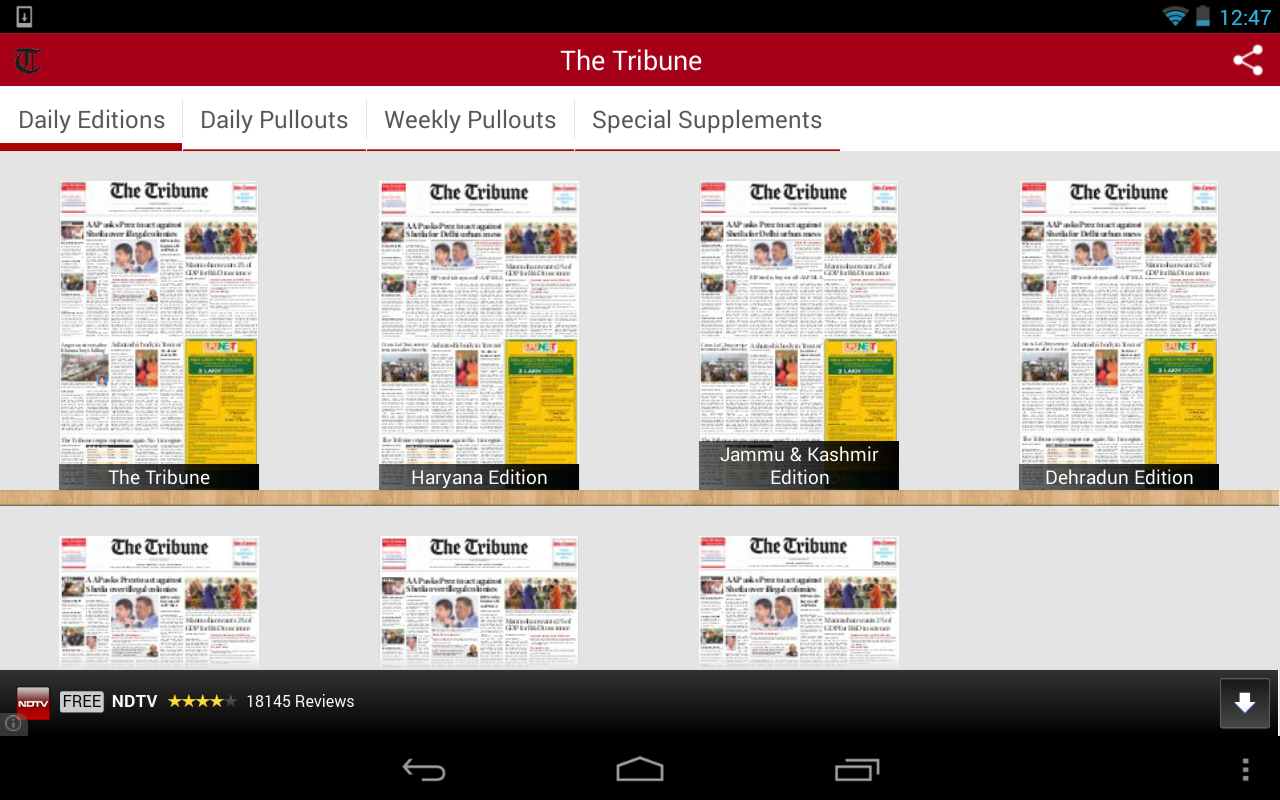
Task: Tap the download notification icon in status bar
Action: coord(25,17)
